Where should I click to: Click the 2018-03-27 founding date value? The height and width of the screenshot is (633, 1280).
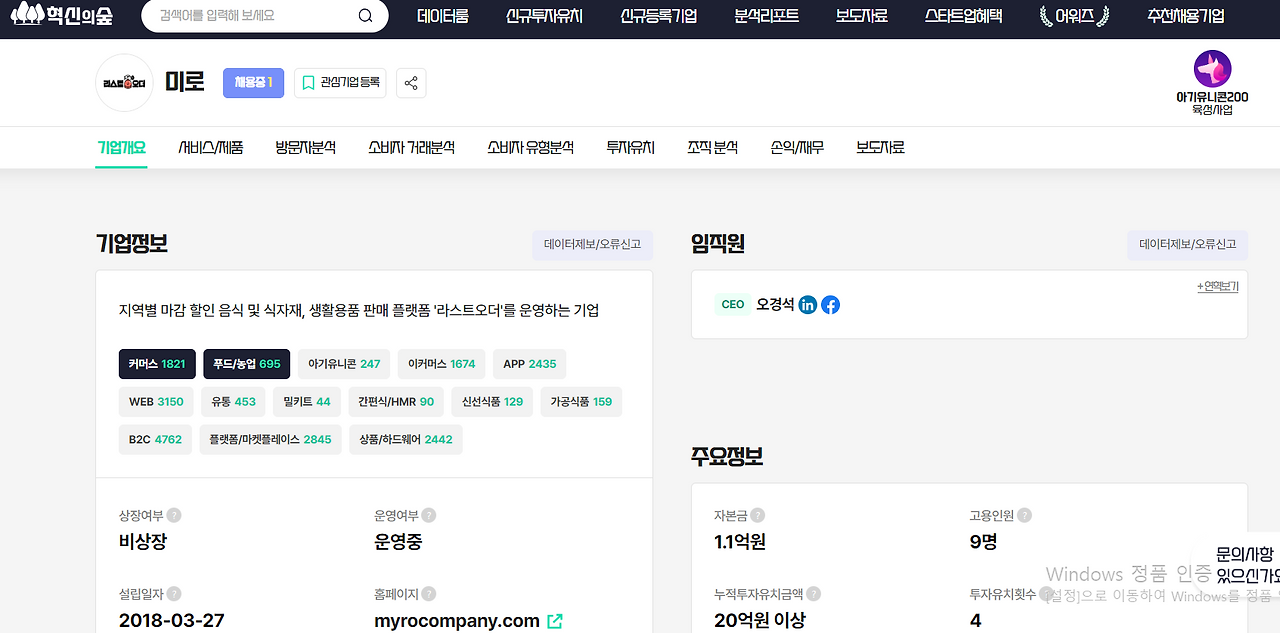click(171, 621)
